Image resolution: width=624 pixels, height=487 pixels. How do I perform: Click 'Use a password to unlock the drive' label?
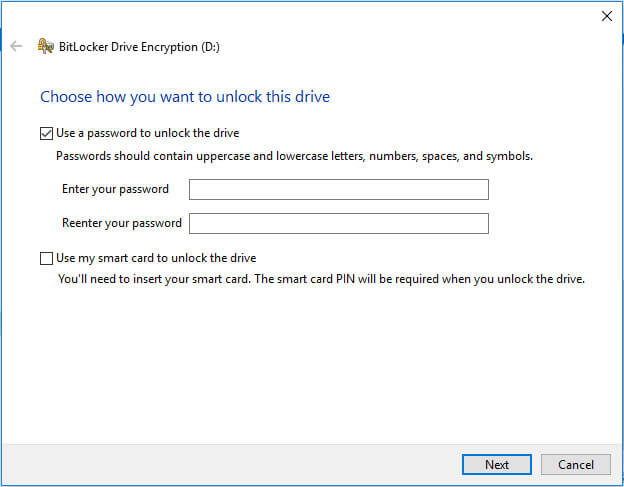(x=148, y=133)
